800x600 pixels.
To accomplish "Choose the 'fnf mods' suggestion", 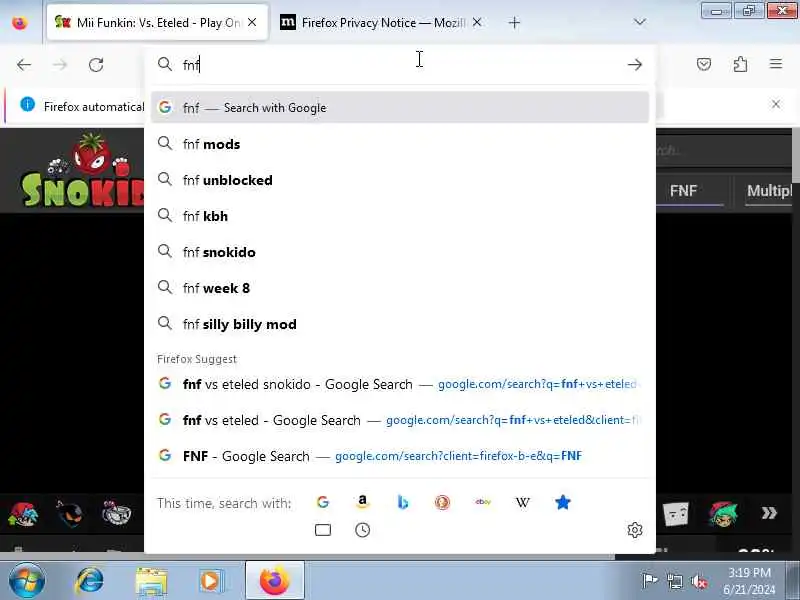I will tap(400, 144).
